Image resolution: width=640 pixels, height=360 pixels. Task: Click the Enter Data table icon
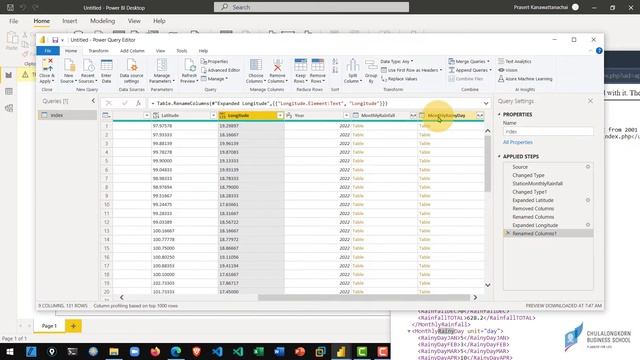(107, 65)
